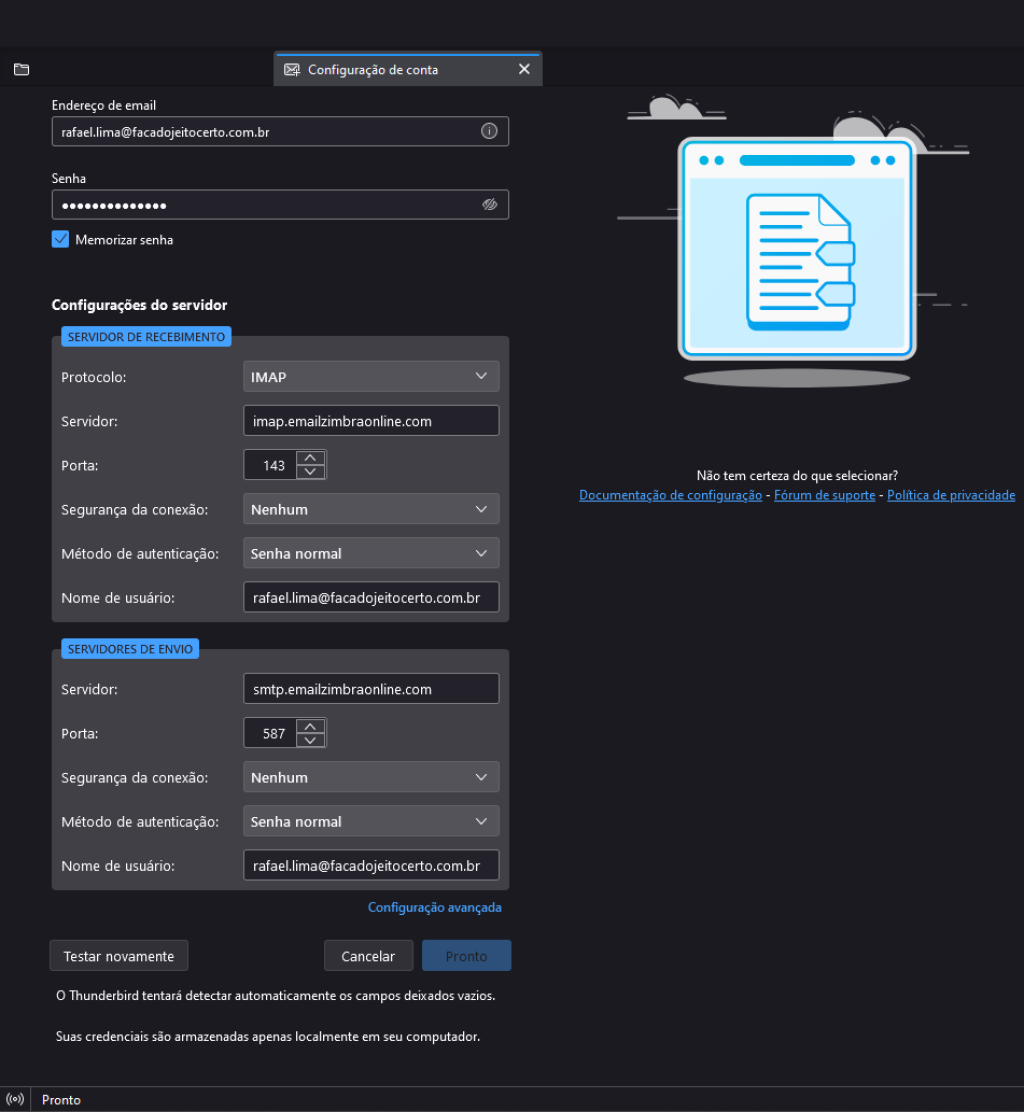1024x1112 pixels.
Task: Click the outgoing port field showing 587
Action: 271,733
